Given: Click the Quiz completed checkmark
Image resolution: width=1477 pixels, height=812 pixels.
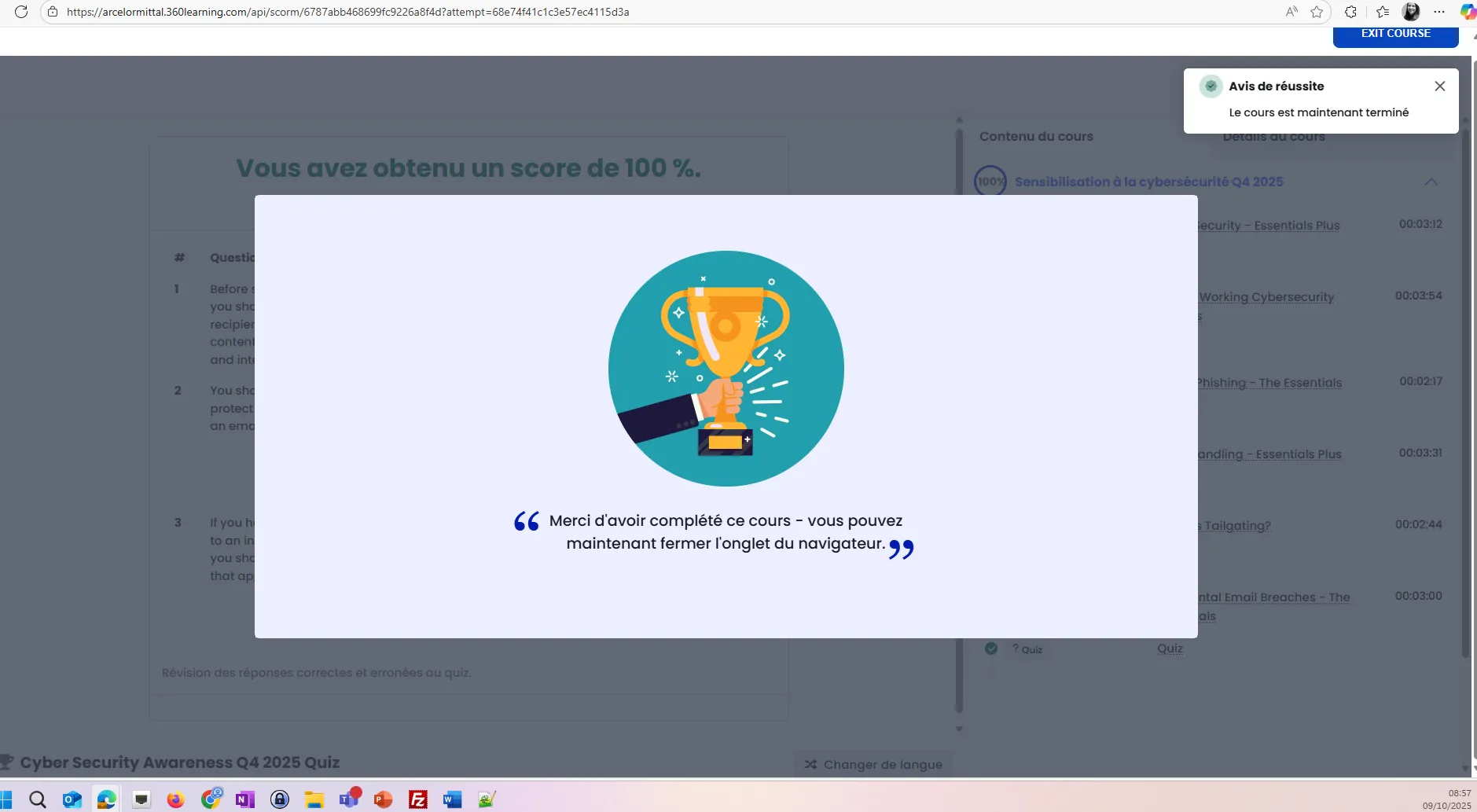Looking at the screenshot, I should pyautogui.click(x=991, y=648).
